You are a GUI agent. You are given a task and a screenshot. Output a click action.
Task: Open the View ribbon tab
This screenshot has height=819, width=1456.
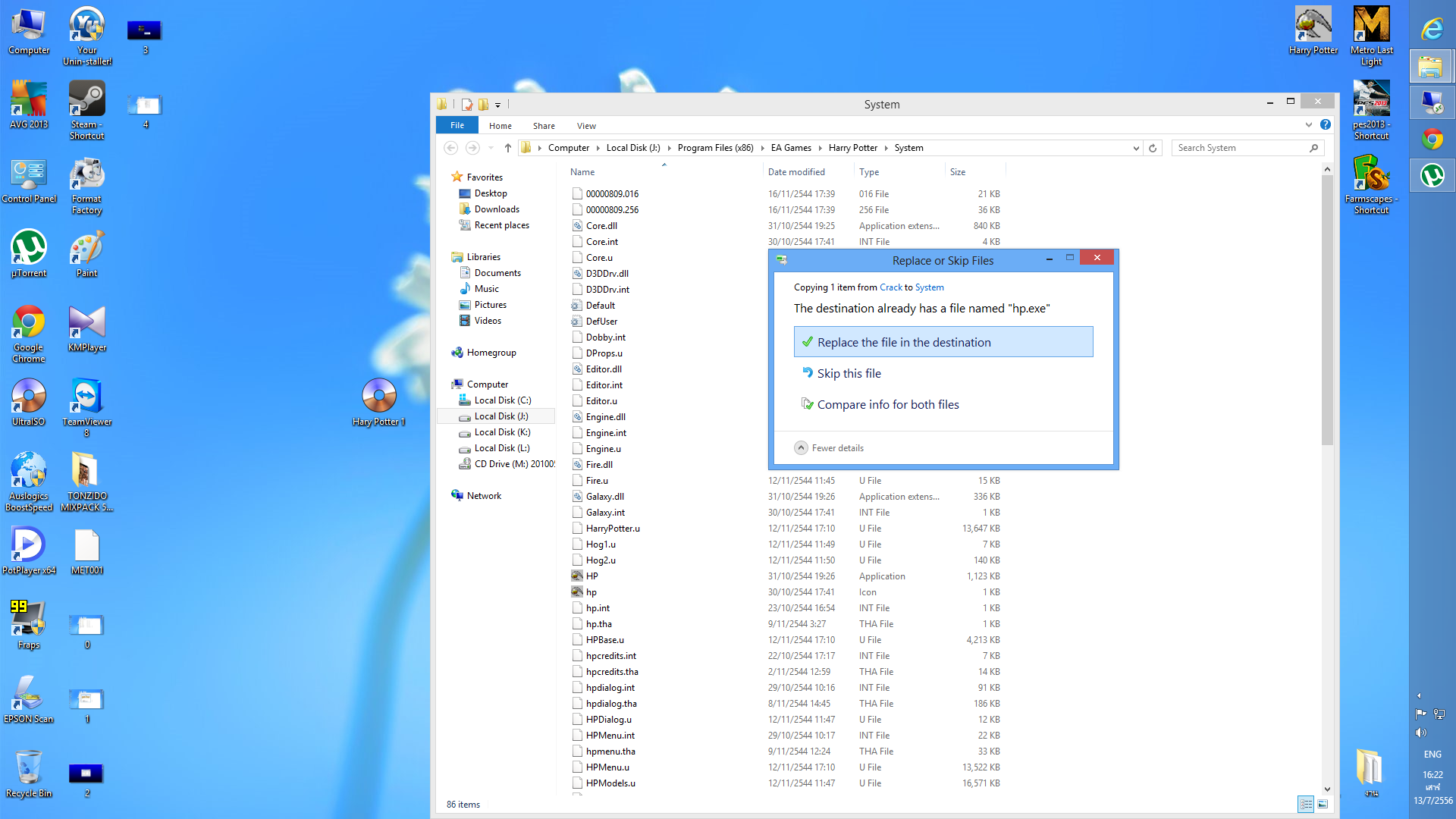click(x=586, y=126)
